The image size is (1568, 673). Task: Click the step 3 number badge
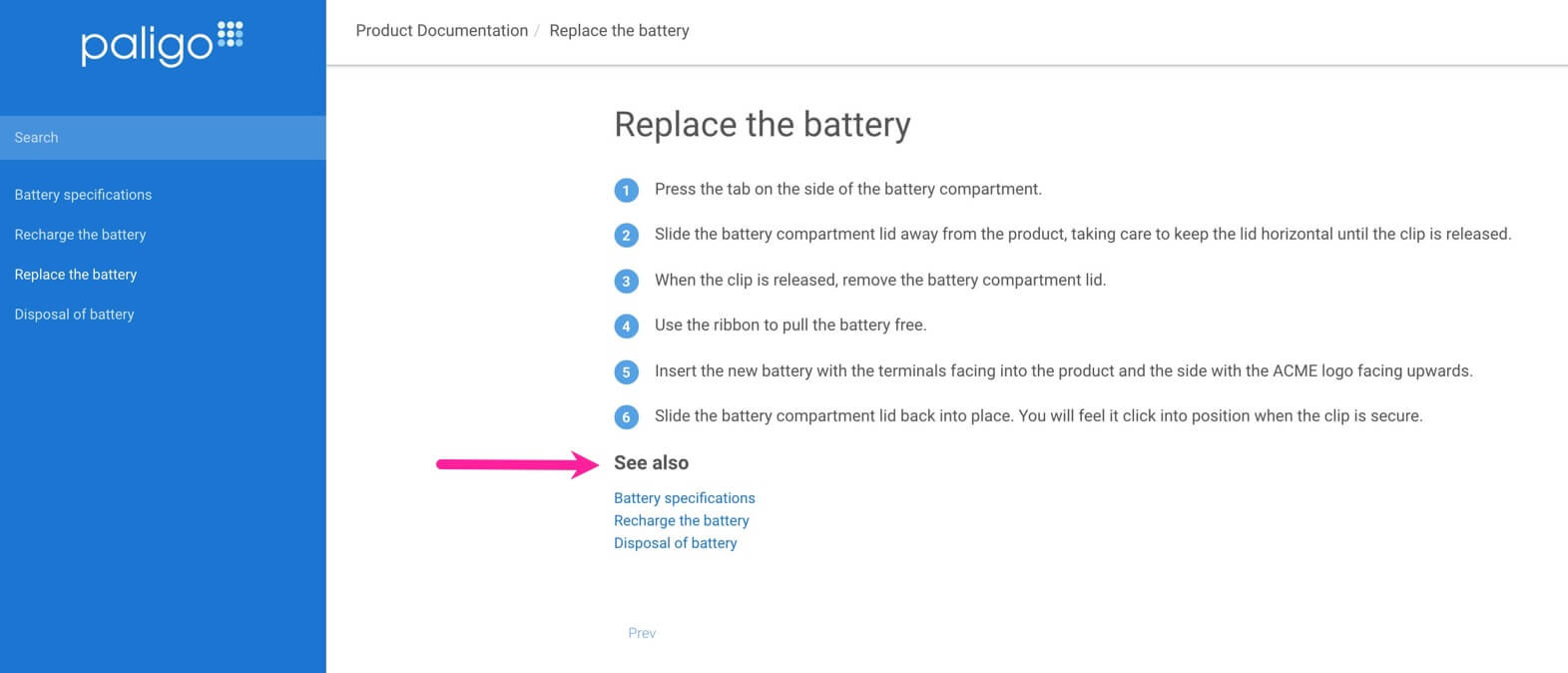[626, 281]
